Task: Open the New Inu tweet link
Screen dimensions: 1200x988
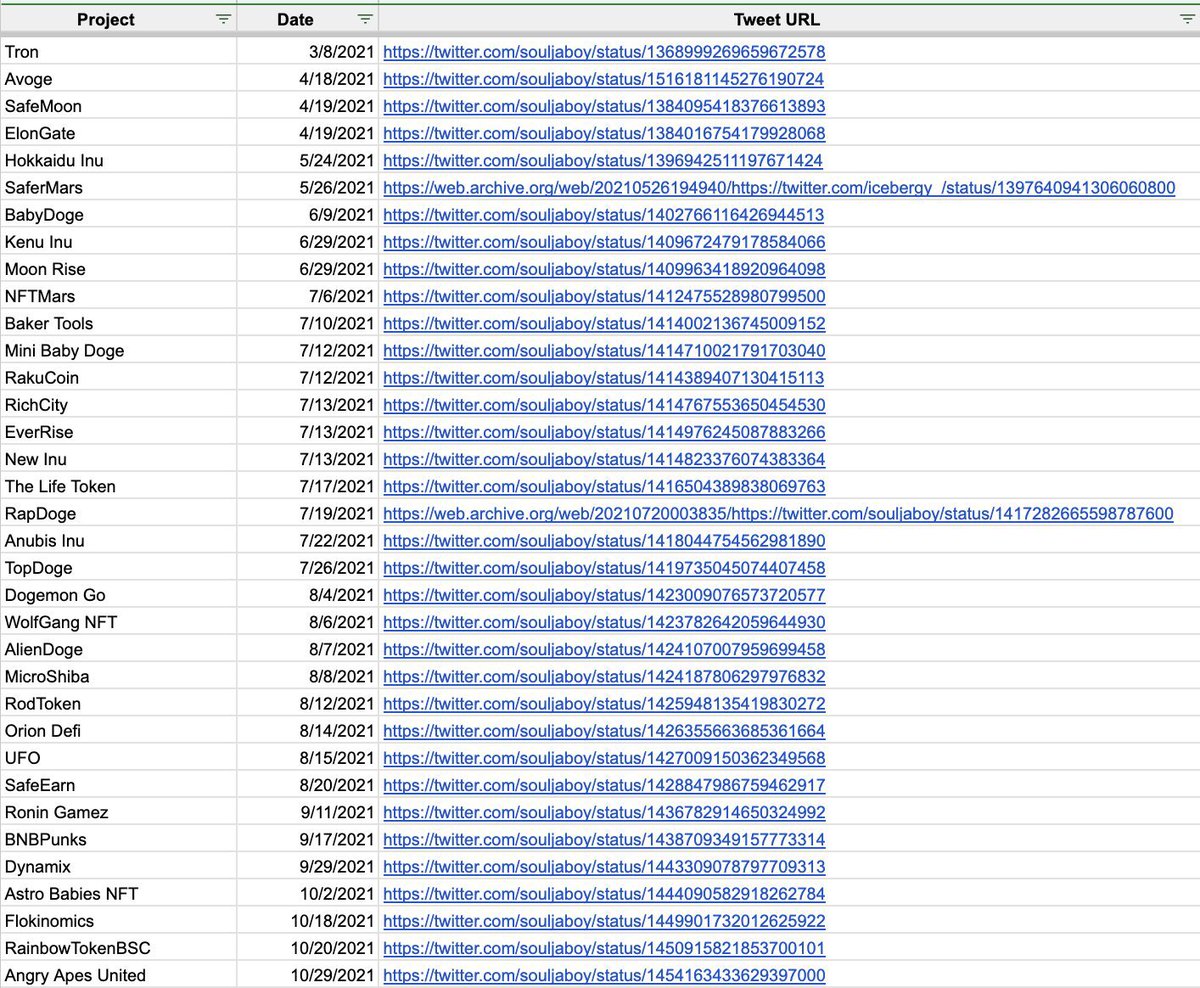Action: click(604, 459)
